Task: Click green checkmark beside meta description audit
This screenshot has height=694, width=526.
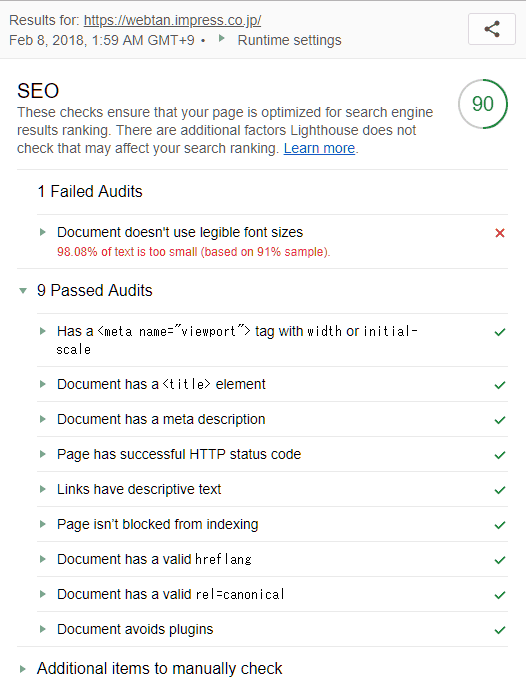Action: pyautogui.click(x=500, y=420)
